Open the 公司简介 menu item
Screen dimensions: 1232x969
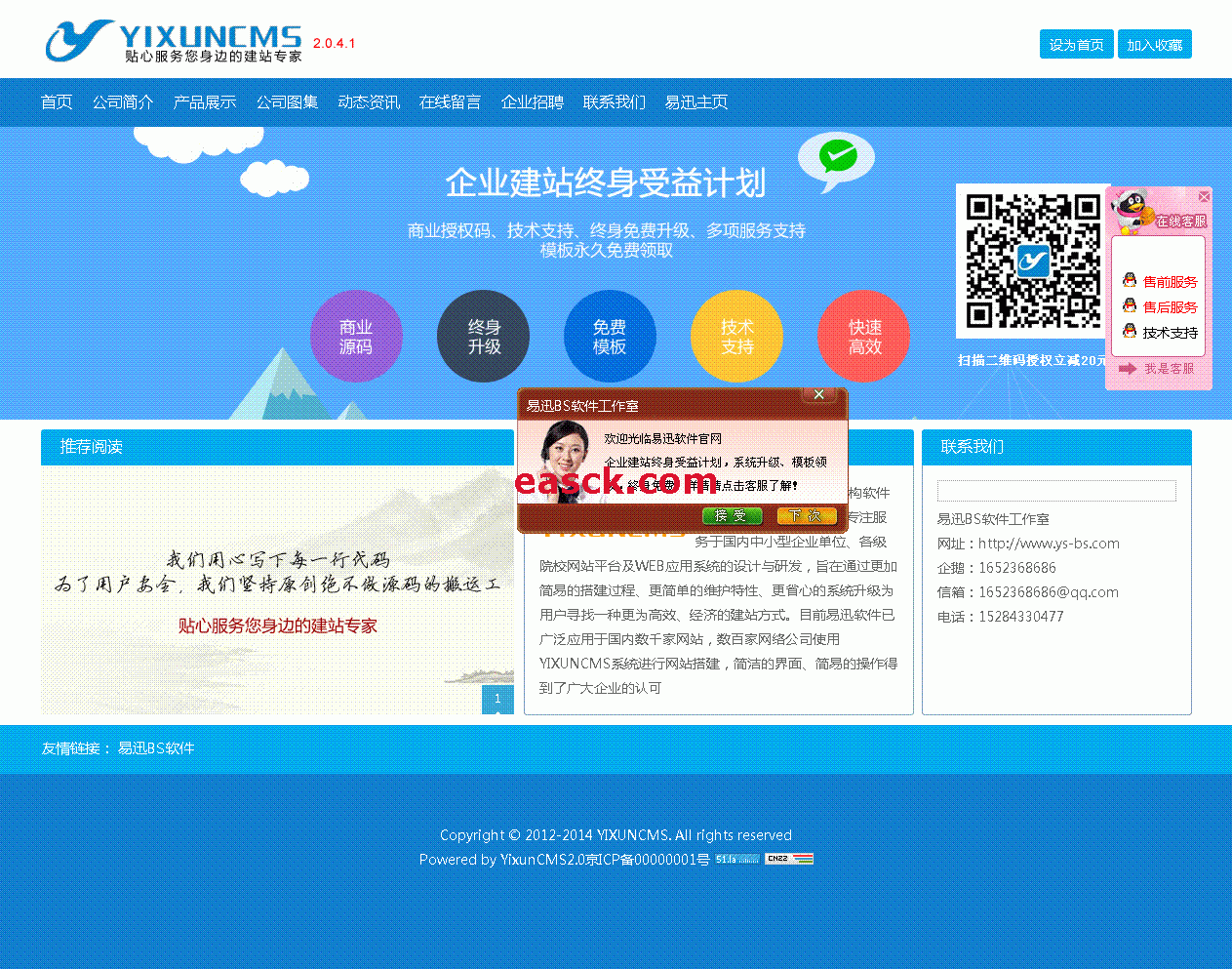123,102
